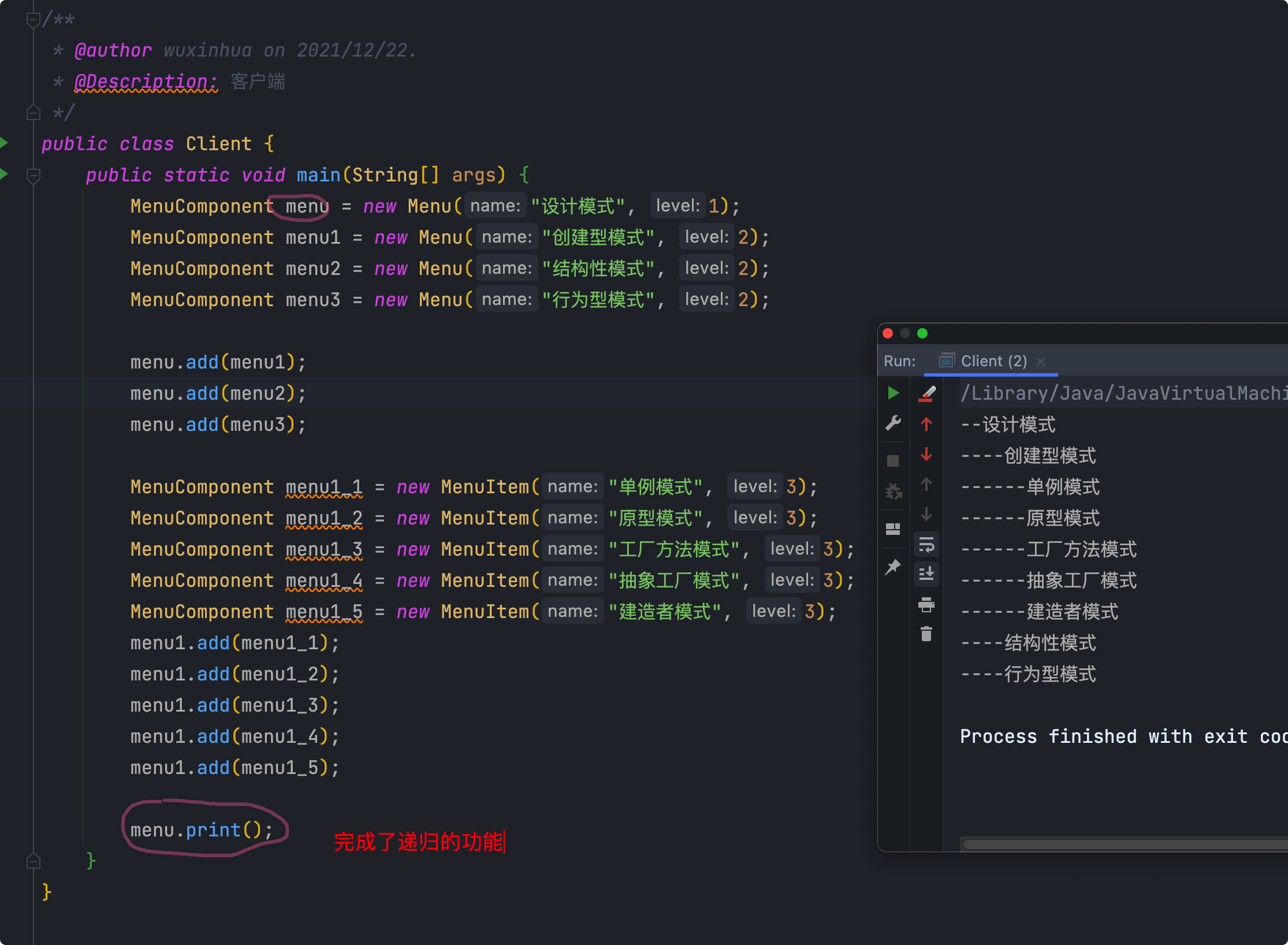
Task: Click the restore layout icon
Action: click(893, 529)
